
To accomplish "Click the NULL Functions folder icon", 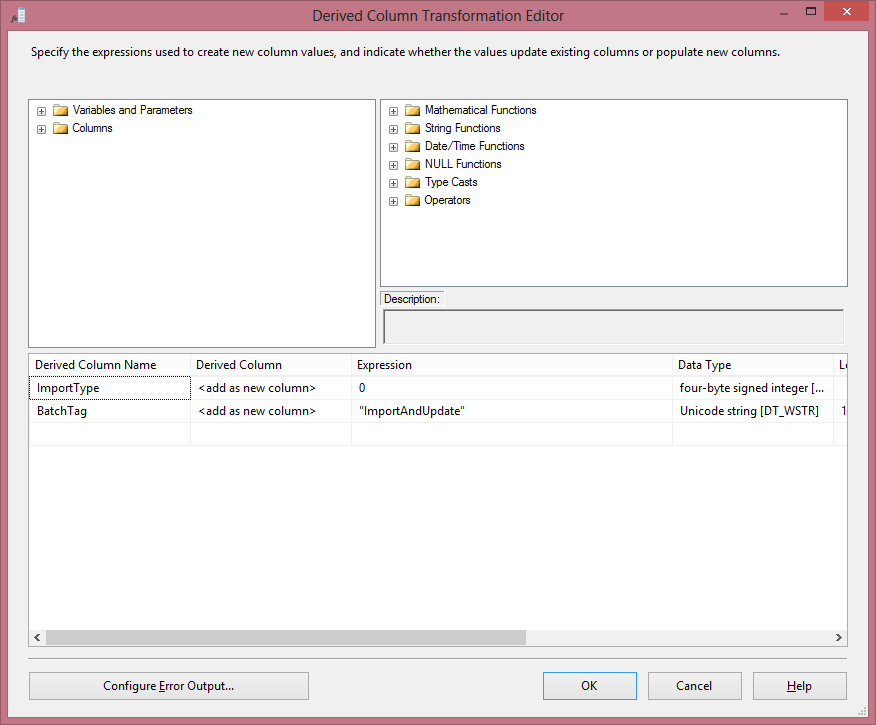I will point(412,165).
